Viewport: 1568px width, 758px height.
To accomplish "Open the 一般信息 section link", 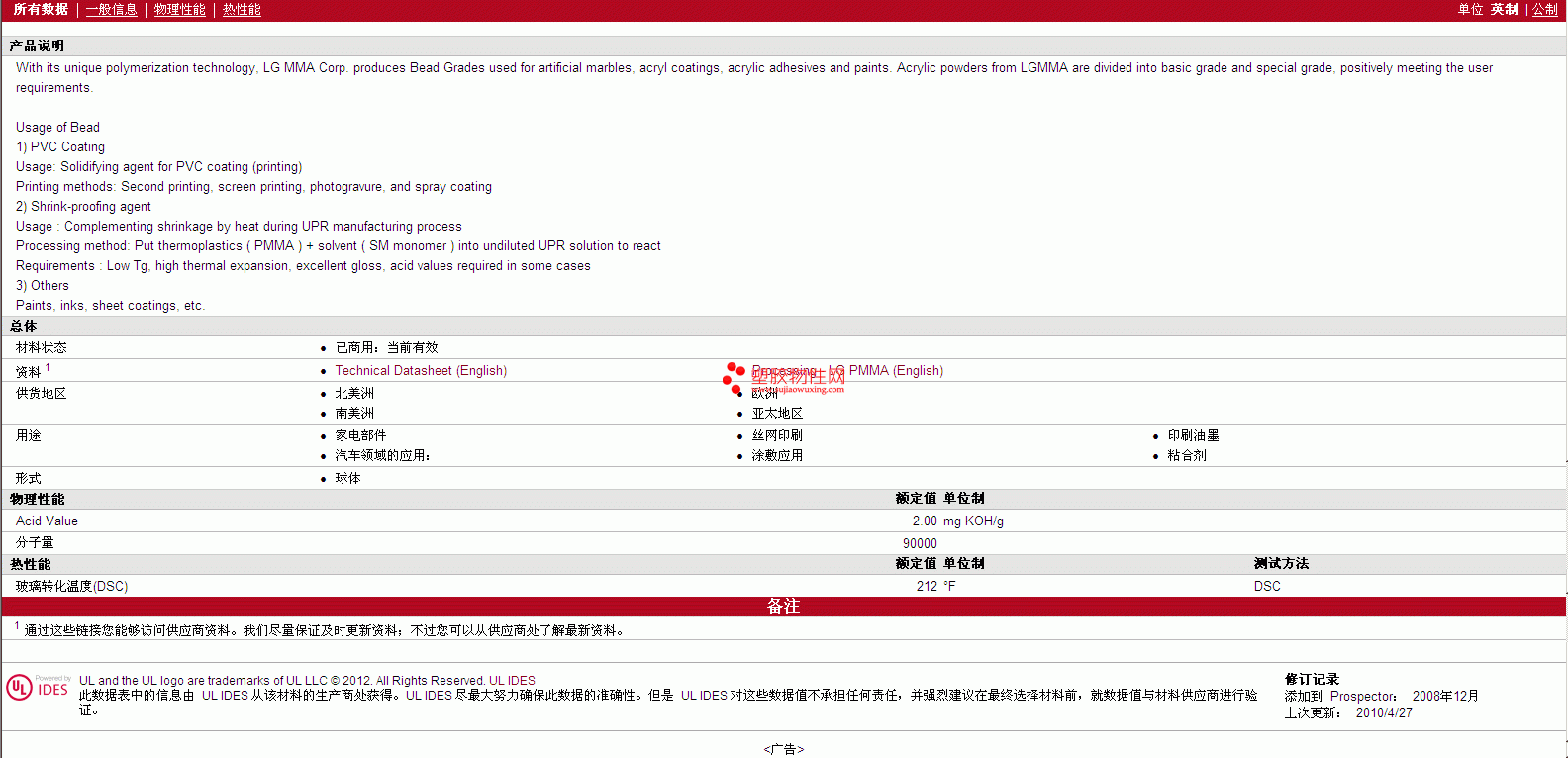I will (112, 10).
